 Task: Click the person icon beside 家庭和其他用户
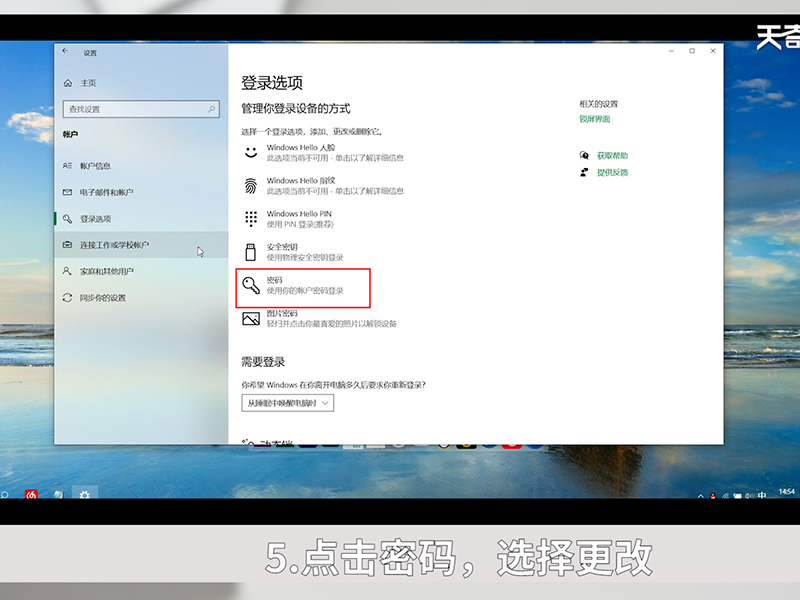tap(67, 271)
